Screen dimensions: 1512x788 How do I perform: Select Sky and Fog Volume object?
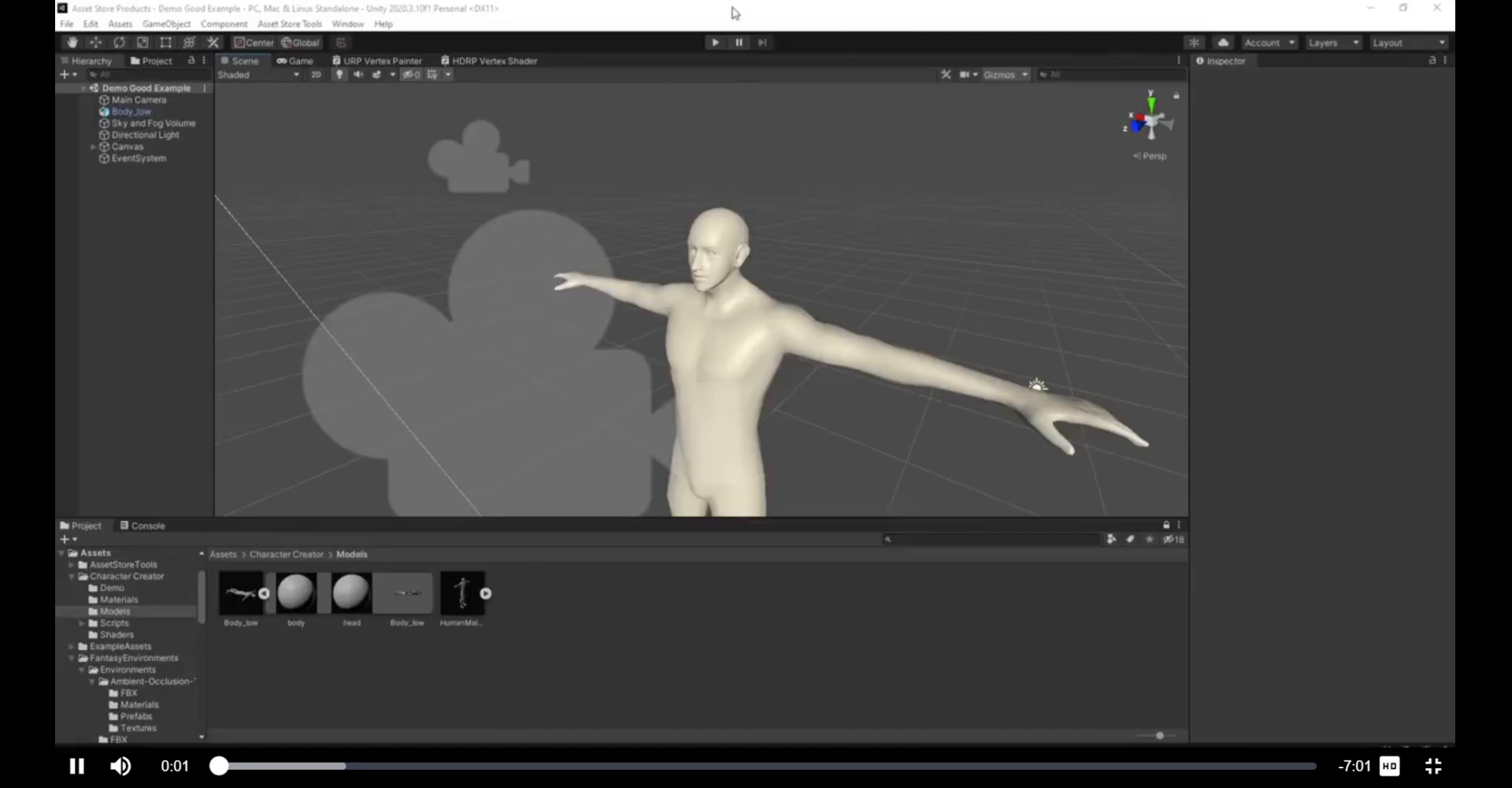click(x=147, y=124)
